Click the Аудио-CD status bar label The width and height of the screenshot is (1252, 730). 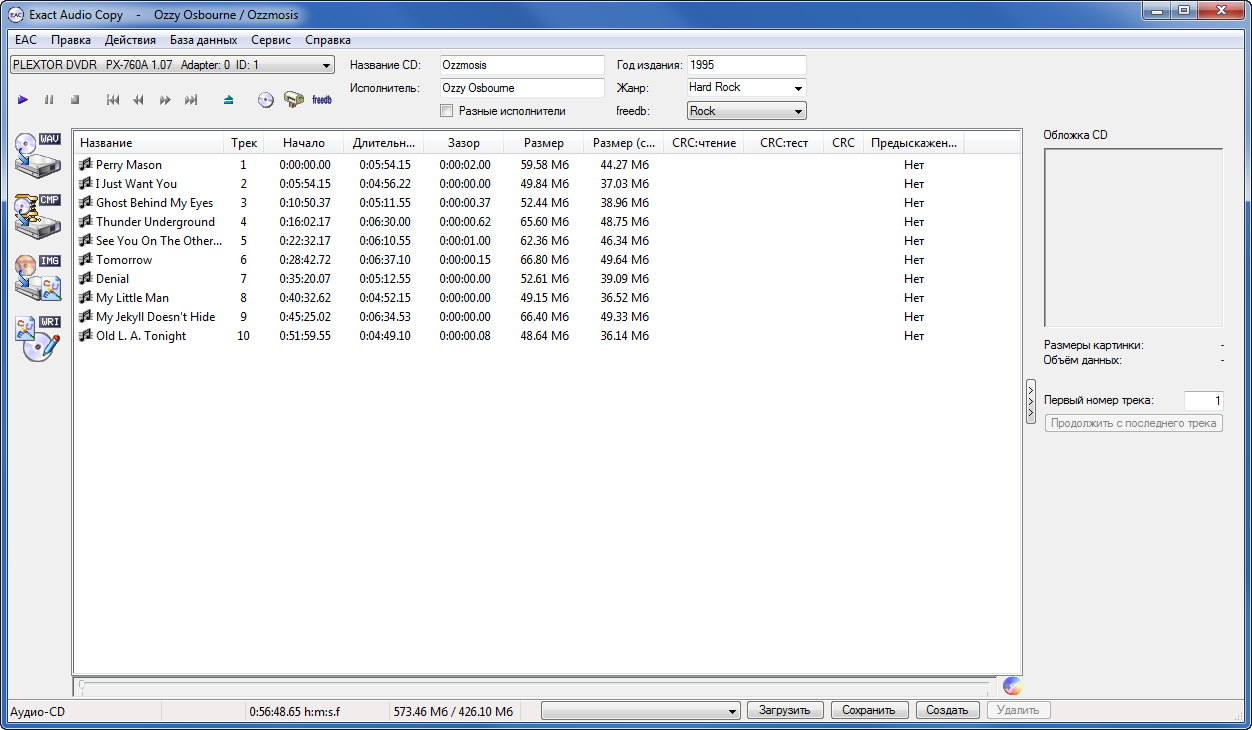[37, 712]
